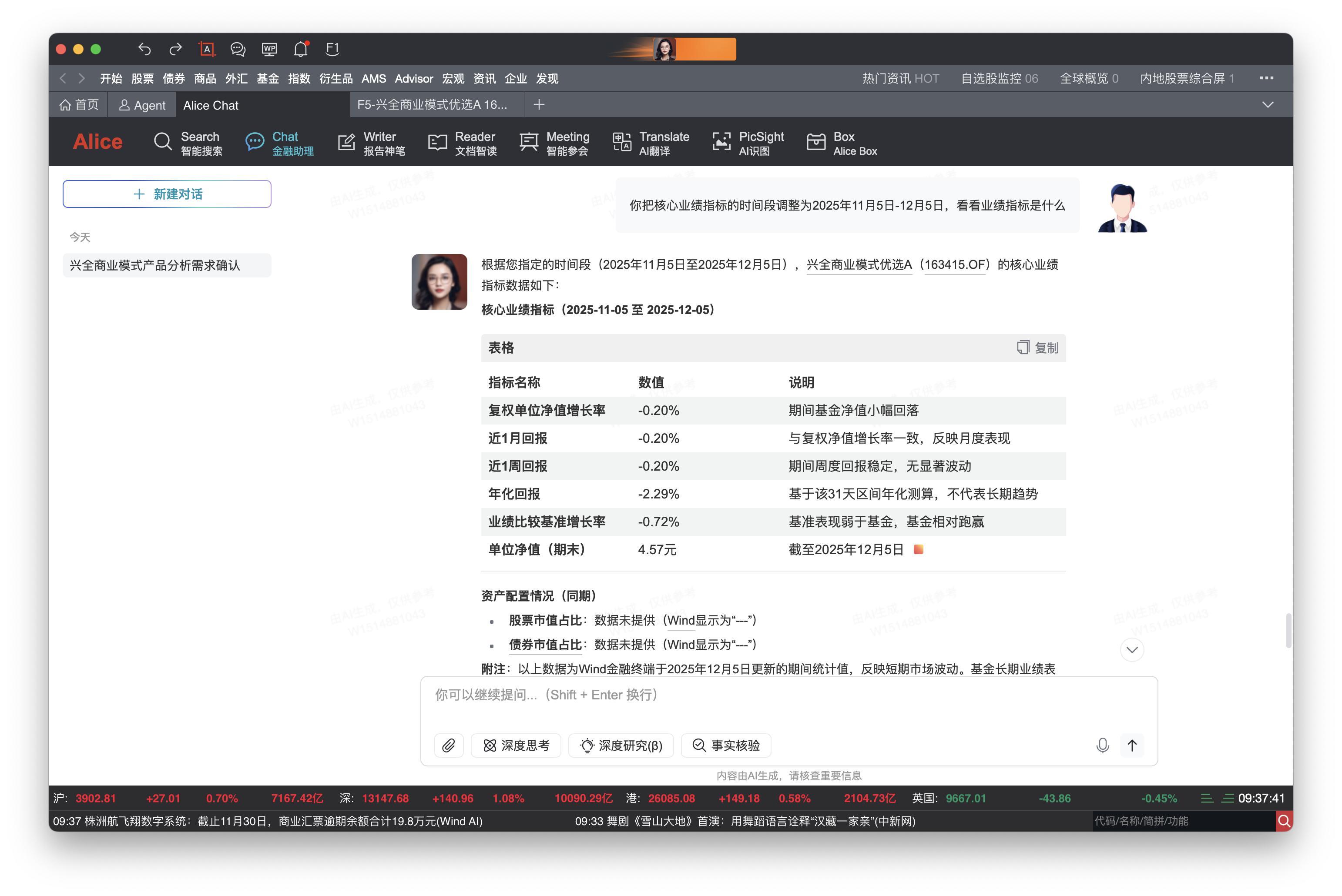The image size is (1342, 896).
Task: Click the scroll-to-bottom chevron button
Action: click(x=1132, y=650)
